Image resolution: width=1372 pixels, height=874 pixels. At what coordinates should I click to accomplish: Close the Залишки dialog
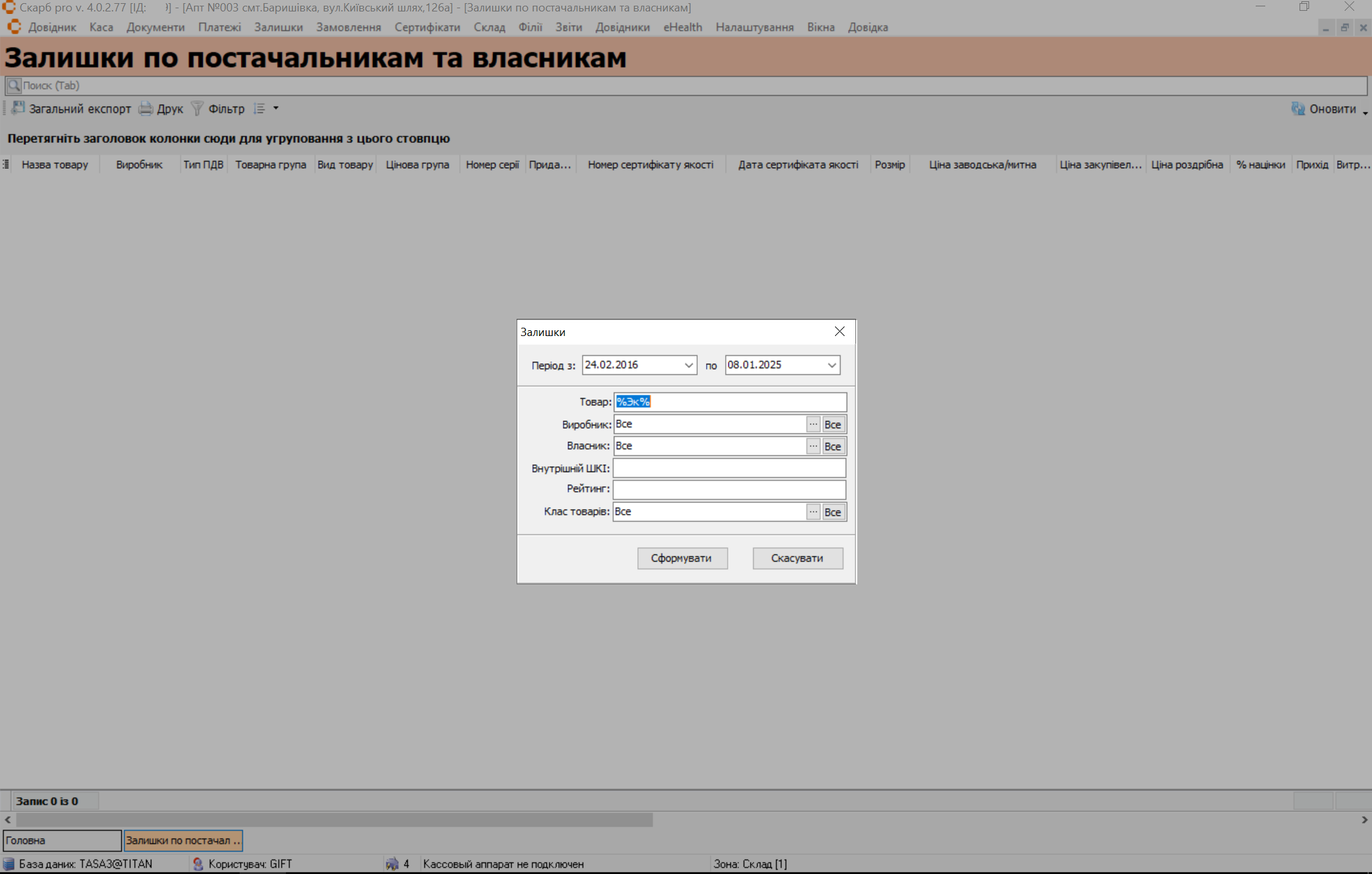[839, 332]
